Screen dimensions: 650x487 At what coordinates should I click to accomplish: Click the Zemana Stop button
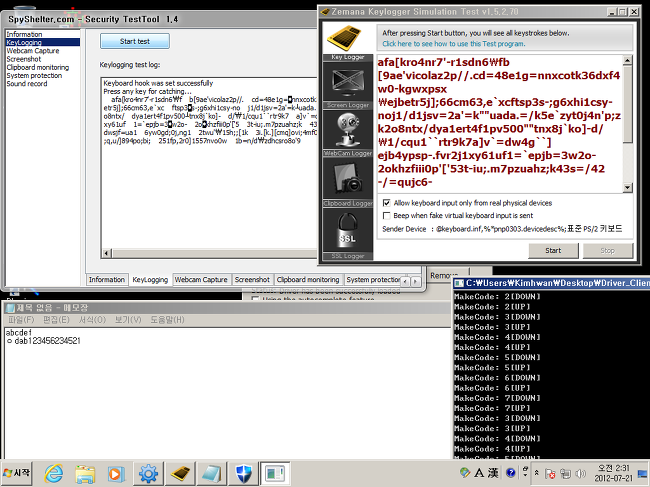607,250
